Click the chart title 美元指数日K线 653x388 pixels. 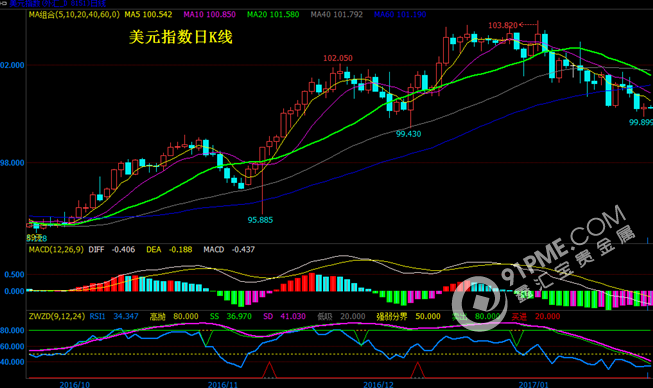pos(180,37)
